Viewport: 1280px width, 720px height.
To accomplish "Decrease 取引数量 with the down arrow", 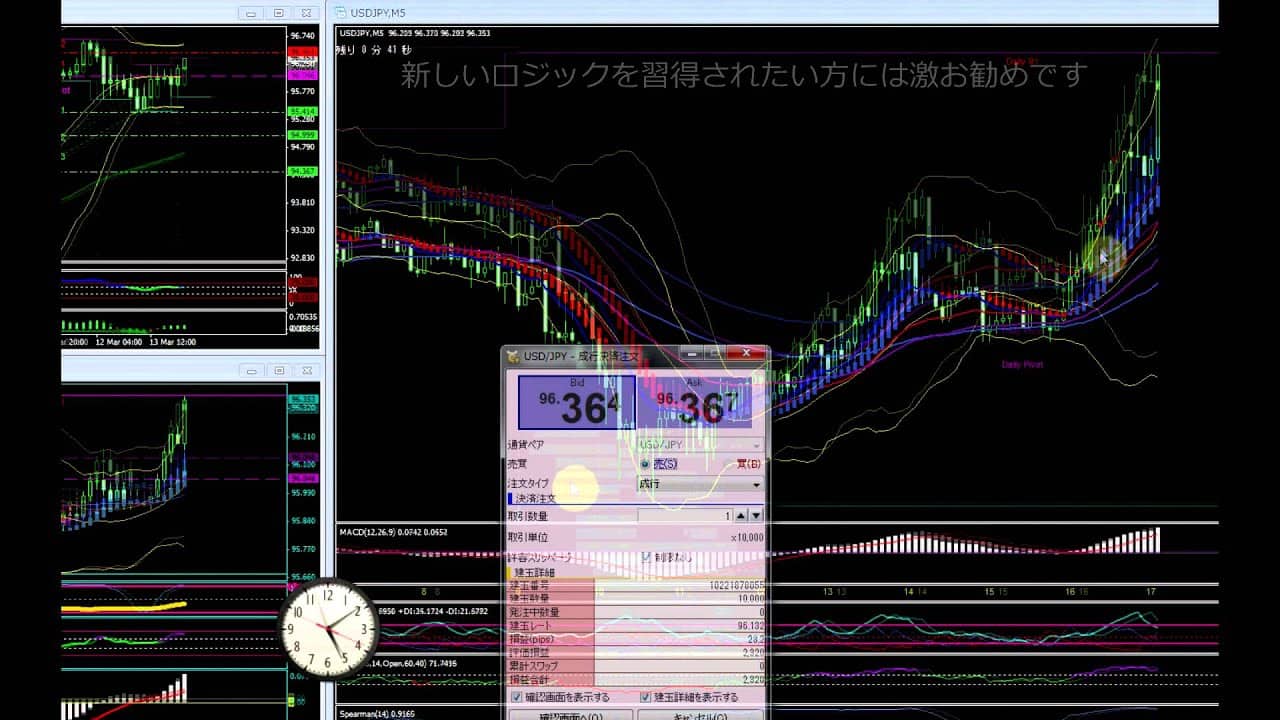I will (756, 516).
